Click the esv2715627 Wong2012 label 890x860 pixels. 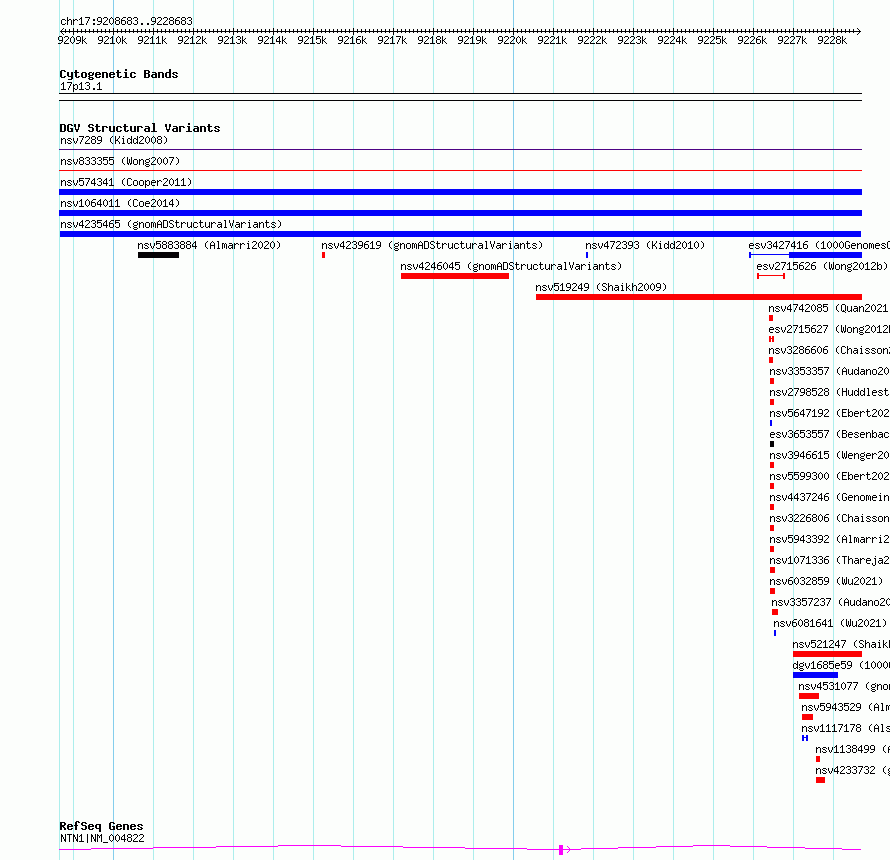click(828, 329)
